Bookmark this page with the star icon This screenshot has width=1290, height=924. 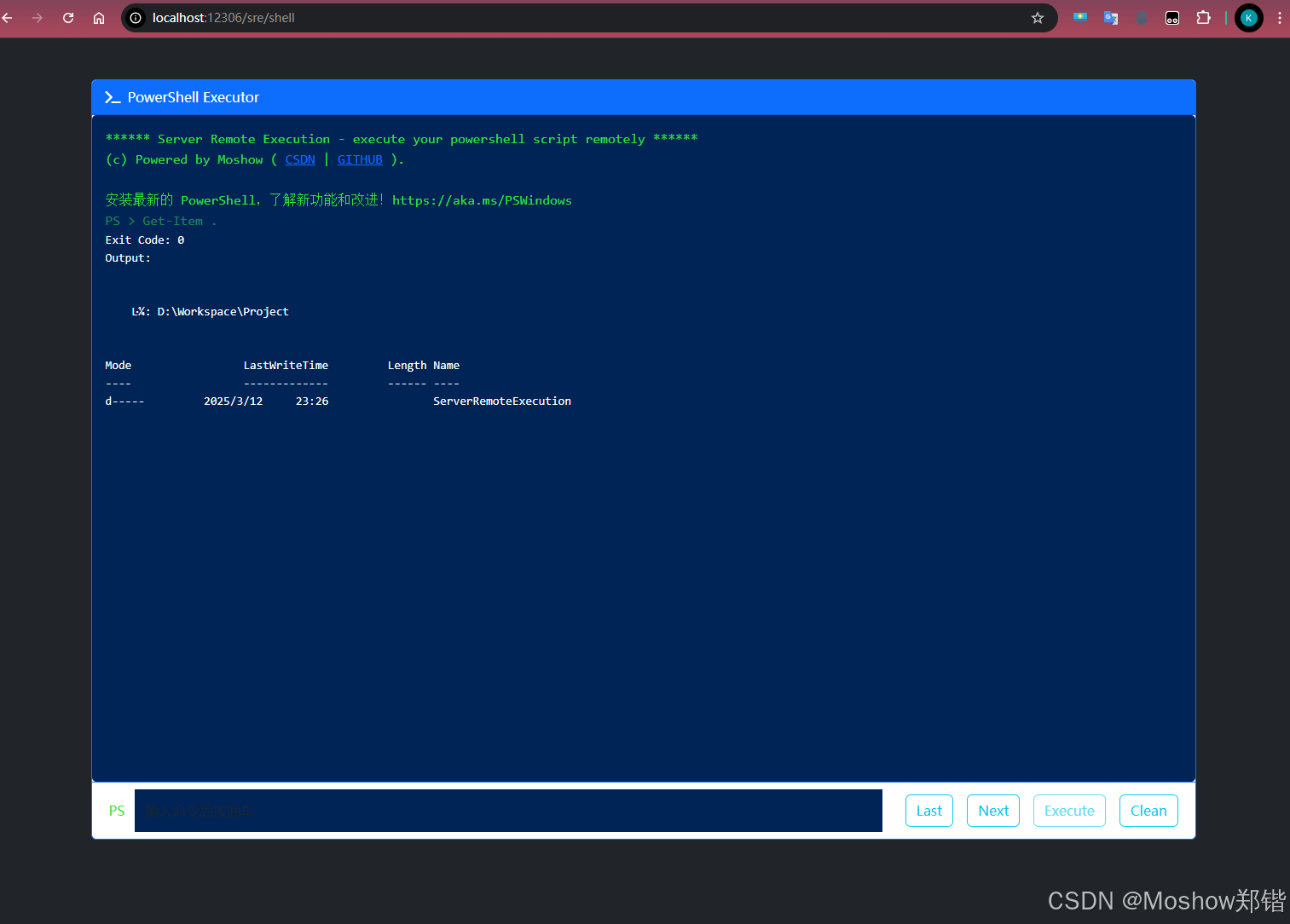pos(1038,18)
